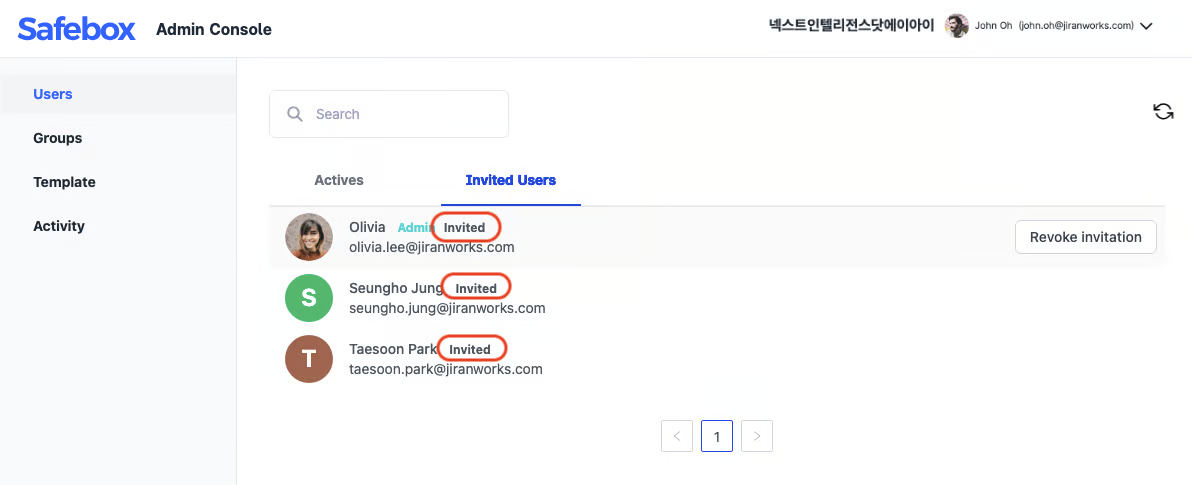The width and height of the screenshot is (1192, 485).
Task: Open Template in the sidebar
Action: [64, 182]
